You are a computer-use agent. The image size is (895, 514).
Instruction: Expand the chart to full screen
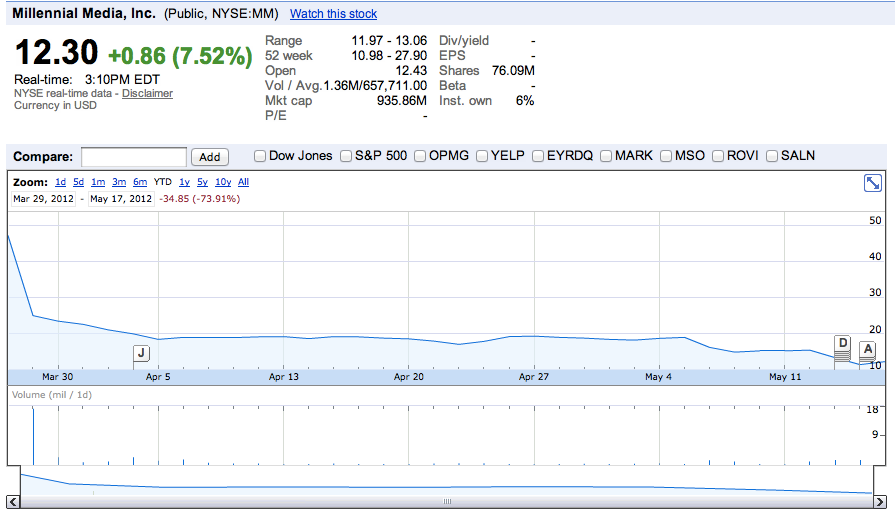coord(872,183)
